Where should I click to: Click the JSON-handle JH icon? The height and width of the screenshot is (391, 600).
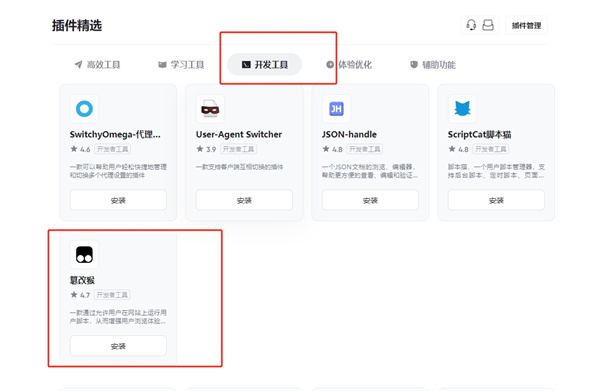click(x=336, y=109)
